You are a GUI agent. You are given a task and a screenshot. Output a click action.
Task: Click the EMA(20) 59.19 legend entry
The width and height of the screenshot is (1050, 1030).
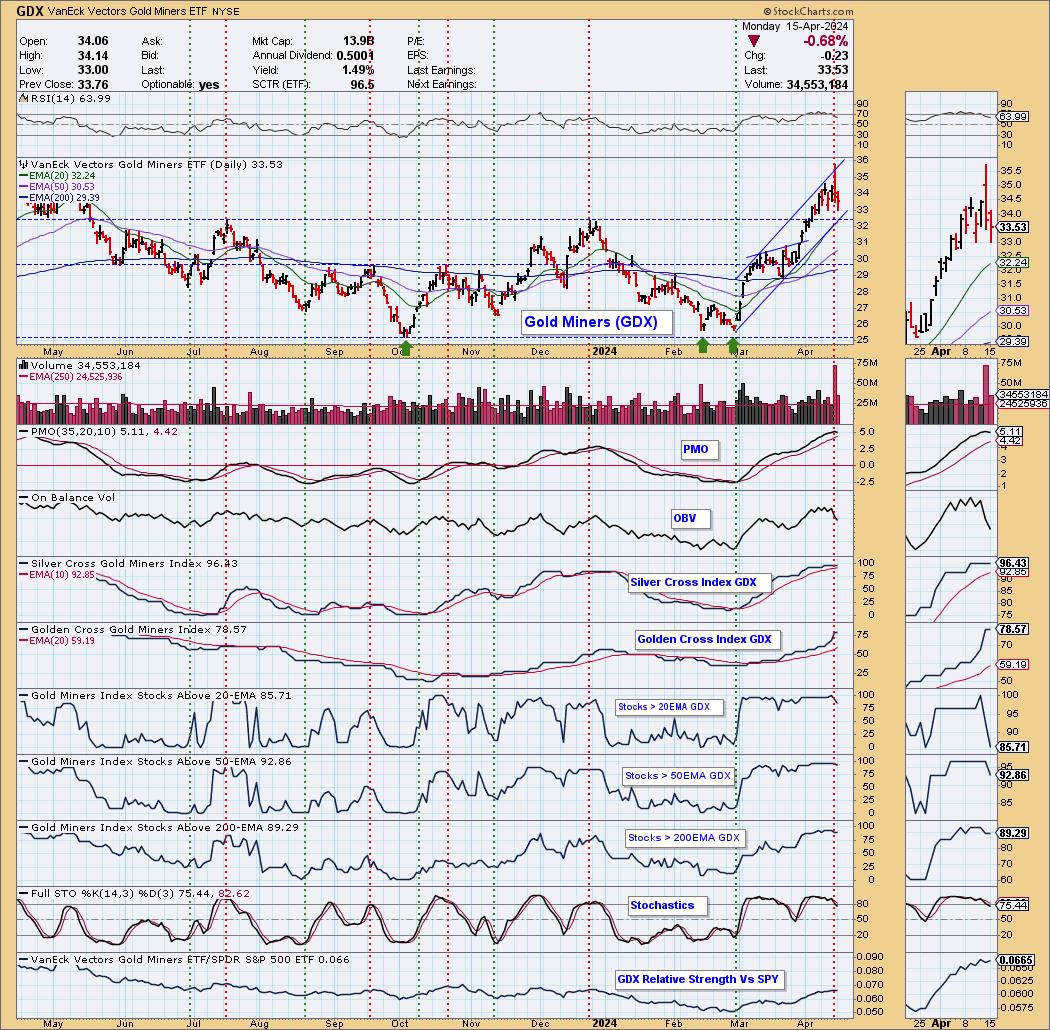pyautogui.click(x=57, y=641)
